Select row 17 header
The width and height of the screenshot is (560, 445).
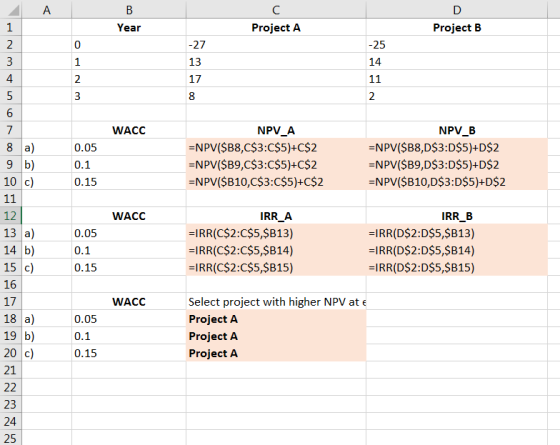pyautogui.click(x=10, y=302)
